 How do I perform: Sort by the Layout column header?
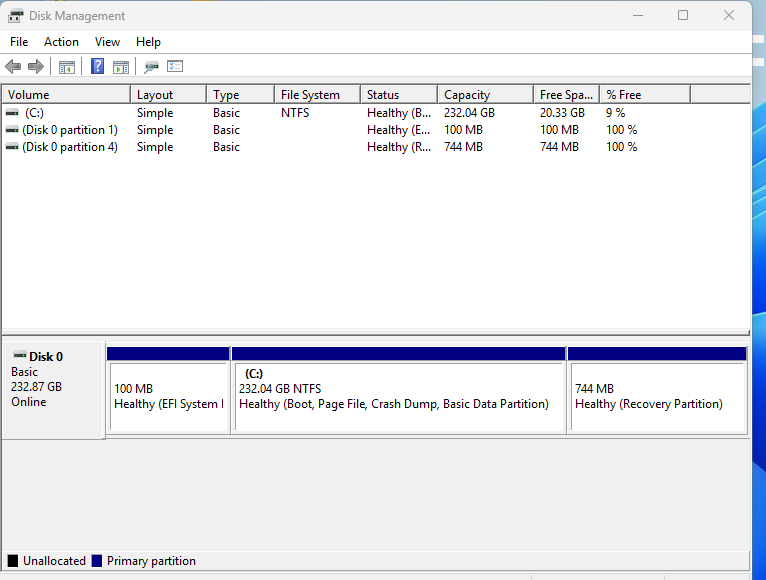[x=168, y=94]
